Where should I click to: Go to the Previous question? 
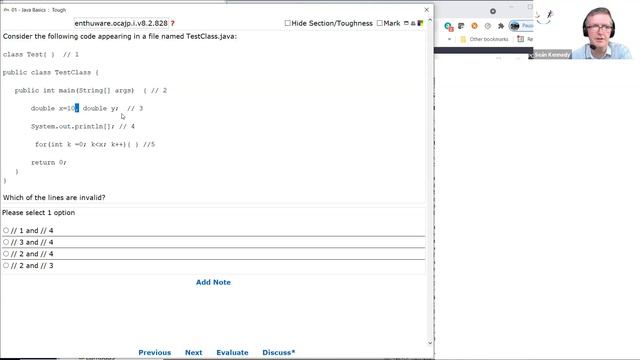pyautogui.click(x=154, y=353)
